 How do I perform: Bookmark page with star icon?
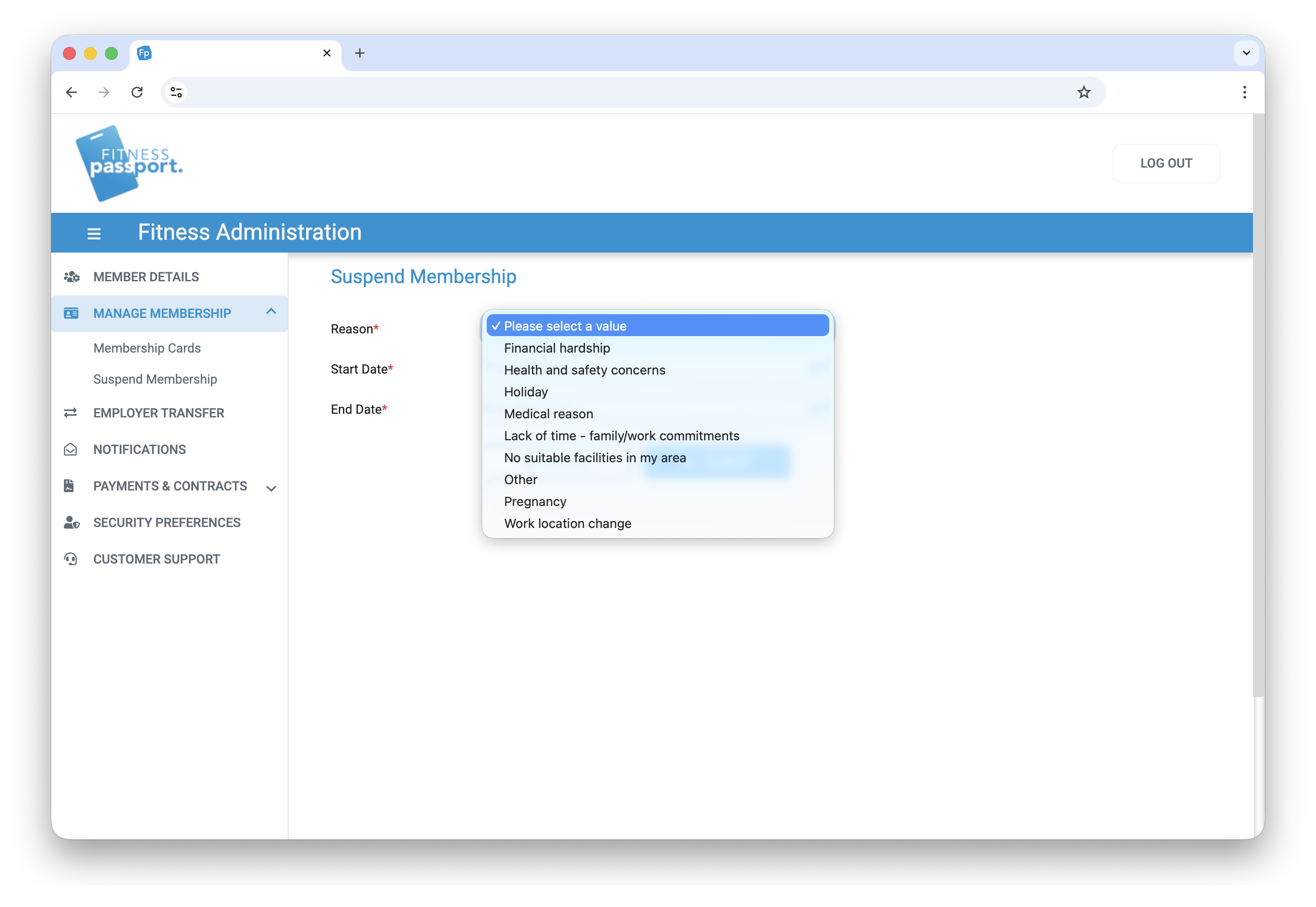tap(1084, 92)
